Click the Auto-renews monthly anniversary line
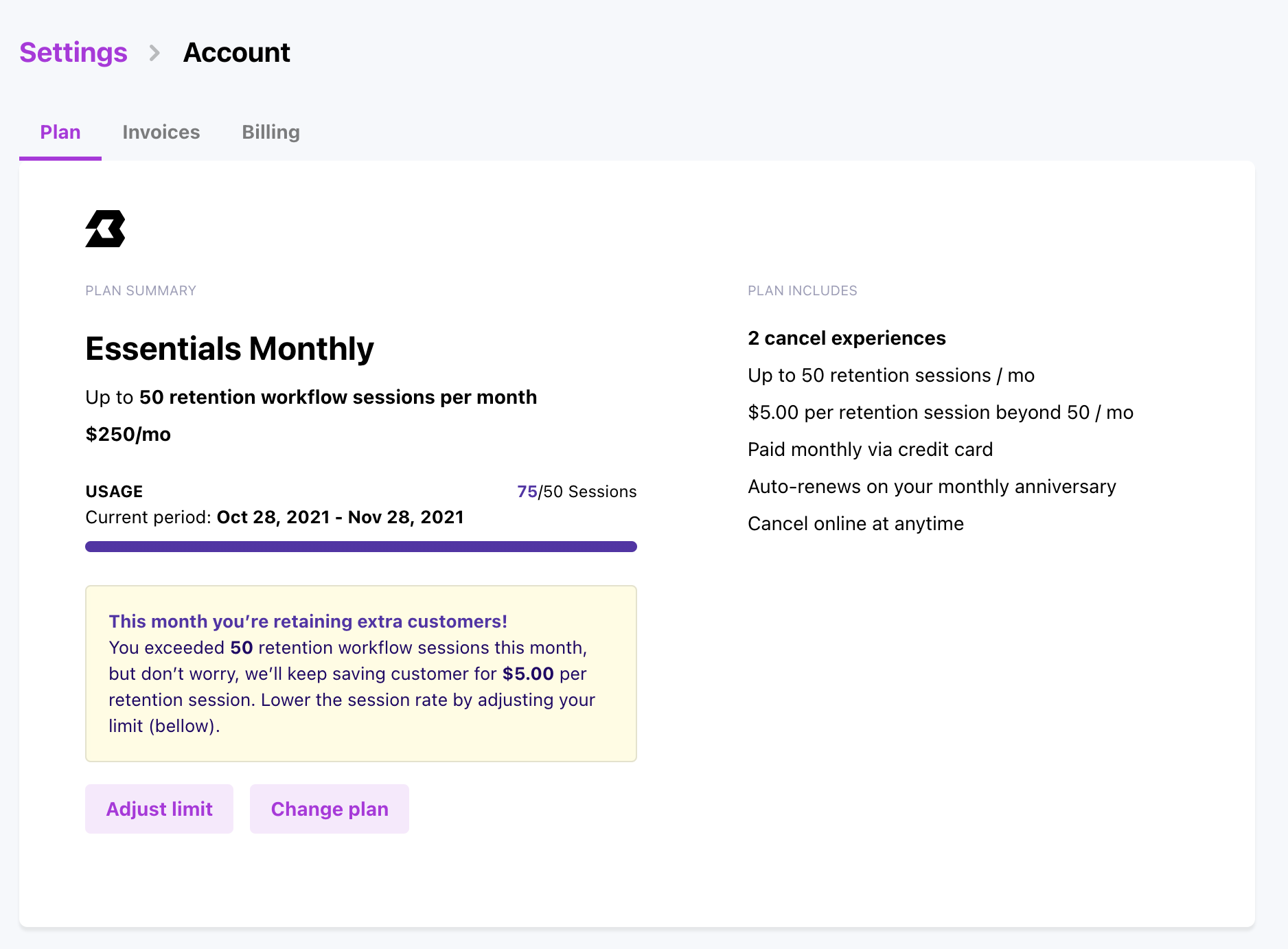 [932, 486]
